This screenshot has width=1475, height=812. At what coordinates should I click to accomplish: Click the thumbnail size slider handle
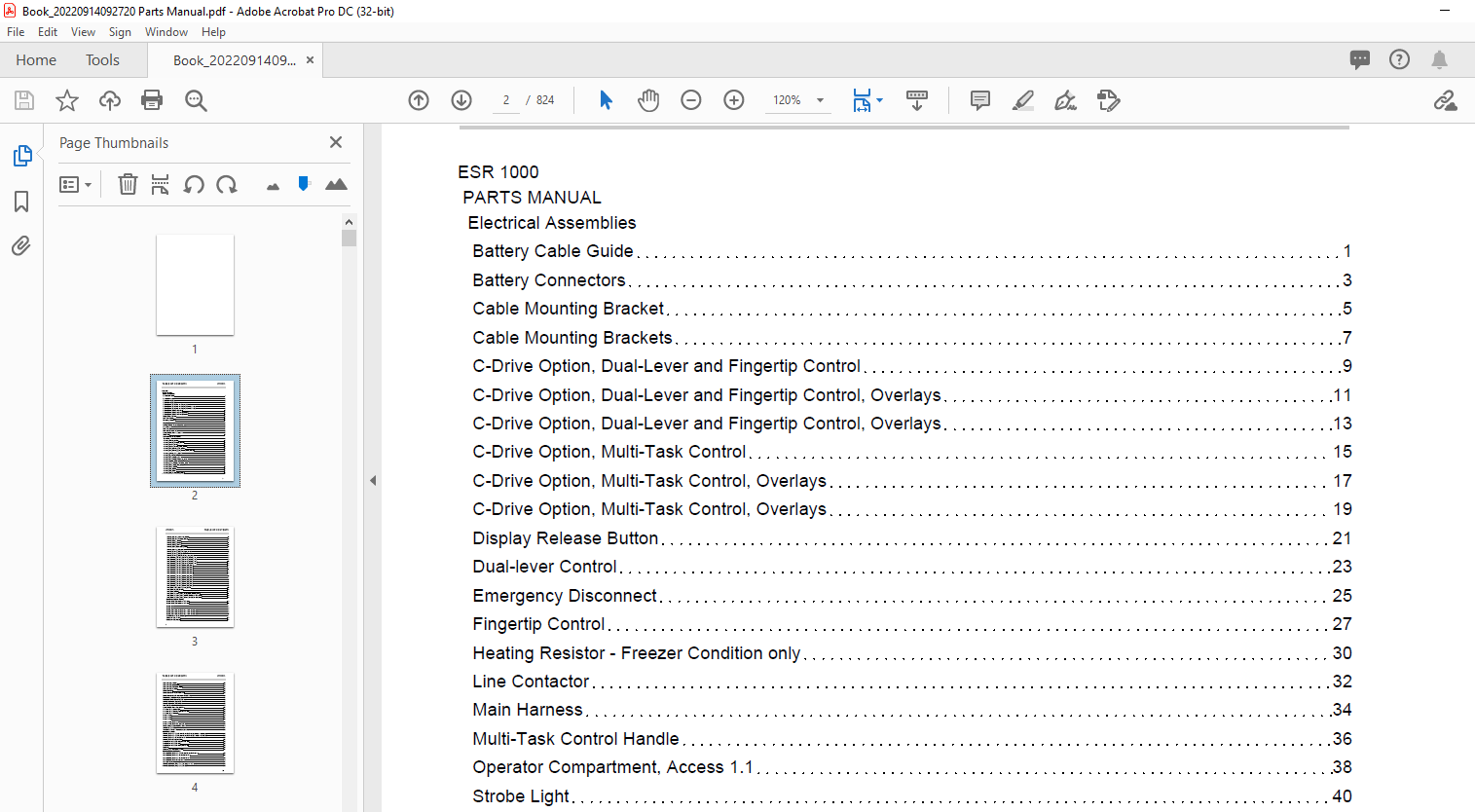(304, 183)
